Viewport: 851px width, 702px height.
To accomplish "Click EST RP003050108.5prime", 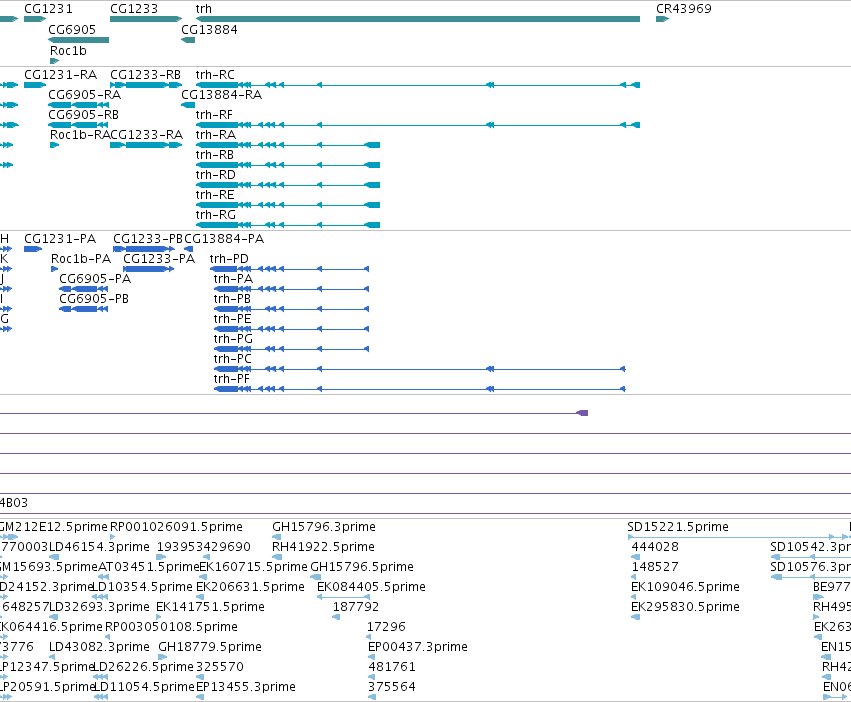I will pyautogui.click(x=172, y=627).
